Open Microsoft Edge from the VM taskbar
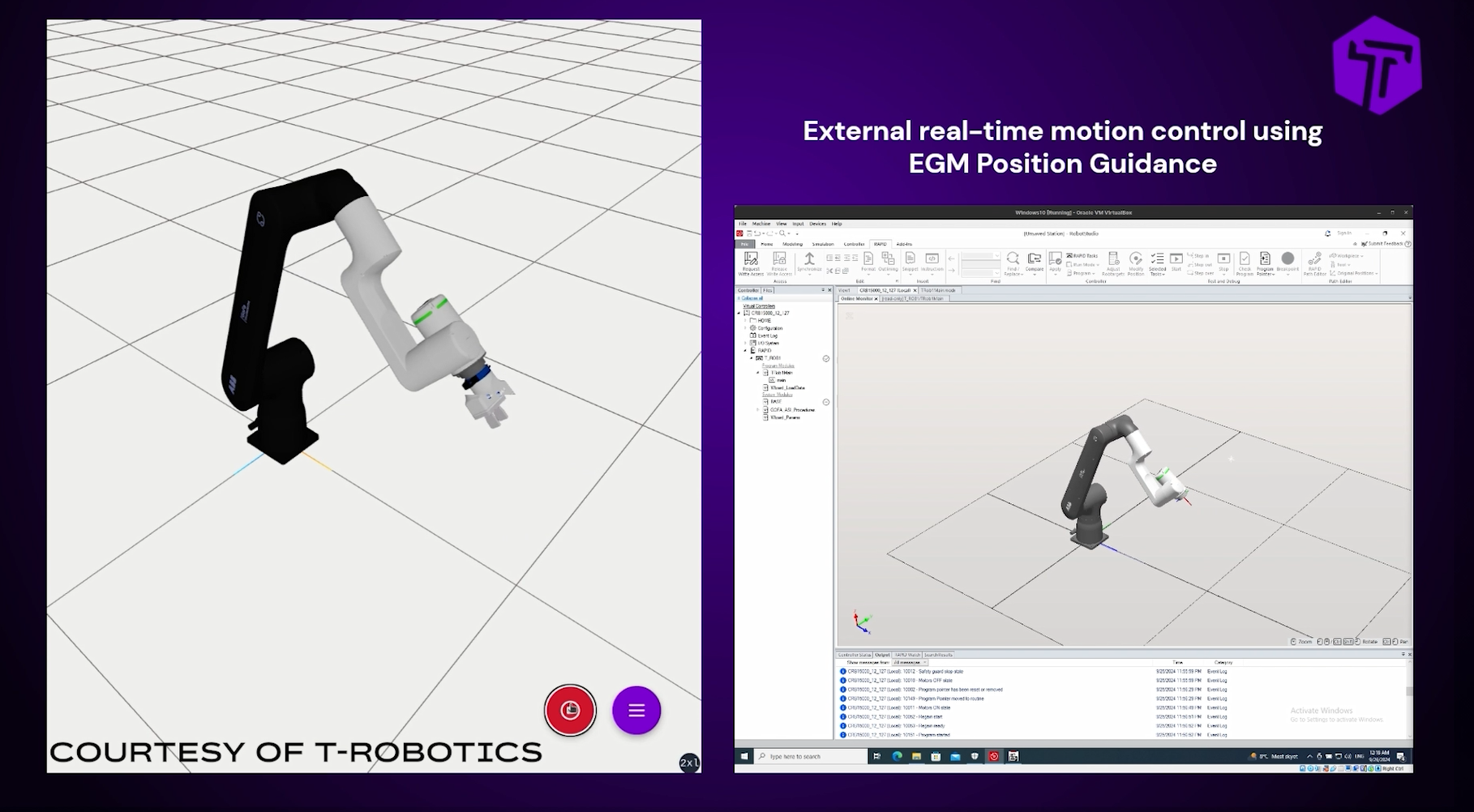The height and width of the screenshot is (812, 1474). pyautogui.click(x=897, y=756)
